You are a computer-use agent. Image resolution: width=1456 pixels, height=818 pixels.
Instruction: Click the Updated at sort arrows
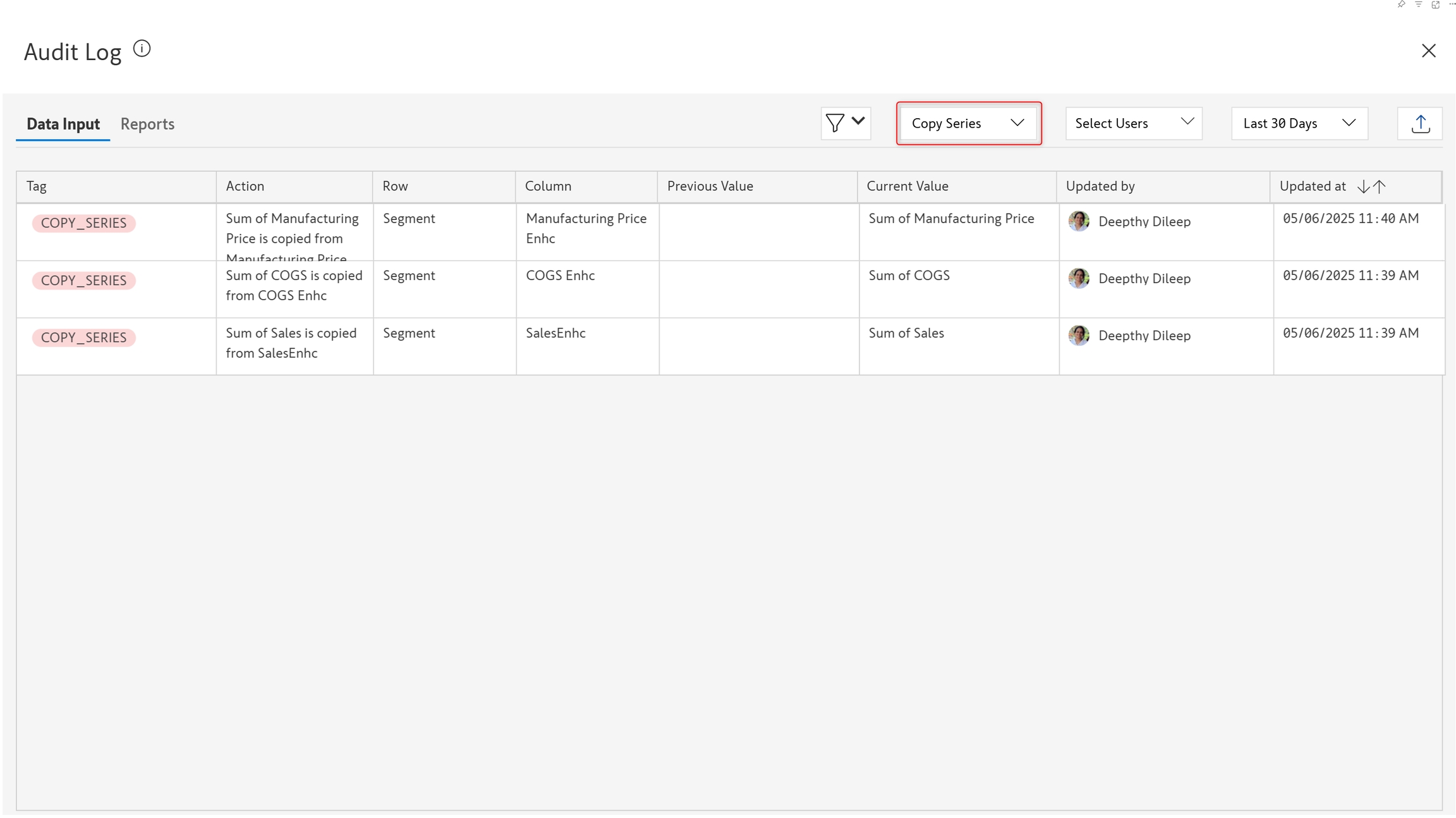pyautogui.click(x=1371, y=186)
